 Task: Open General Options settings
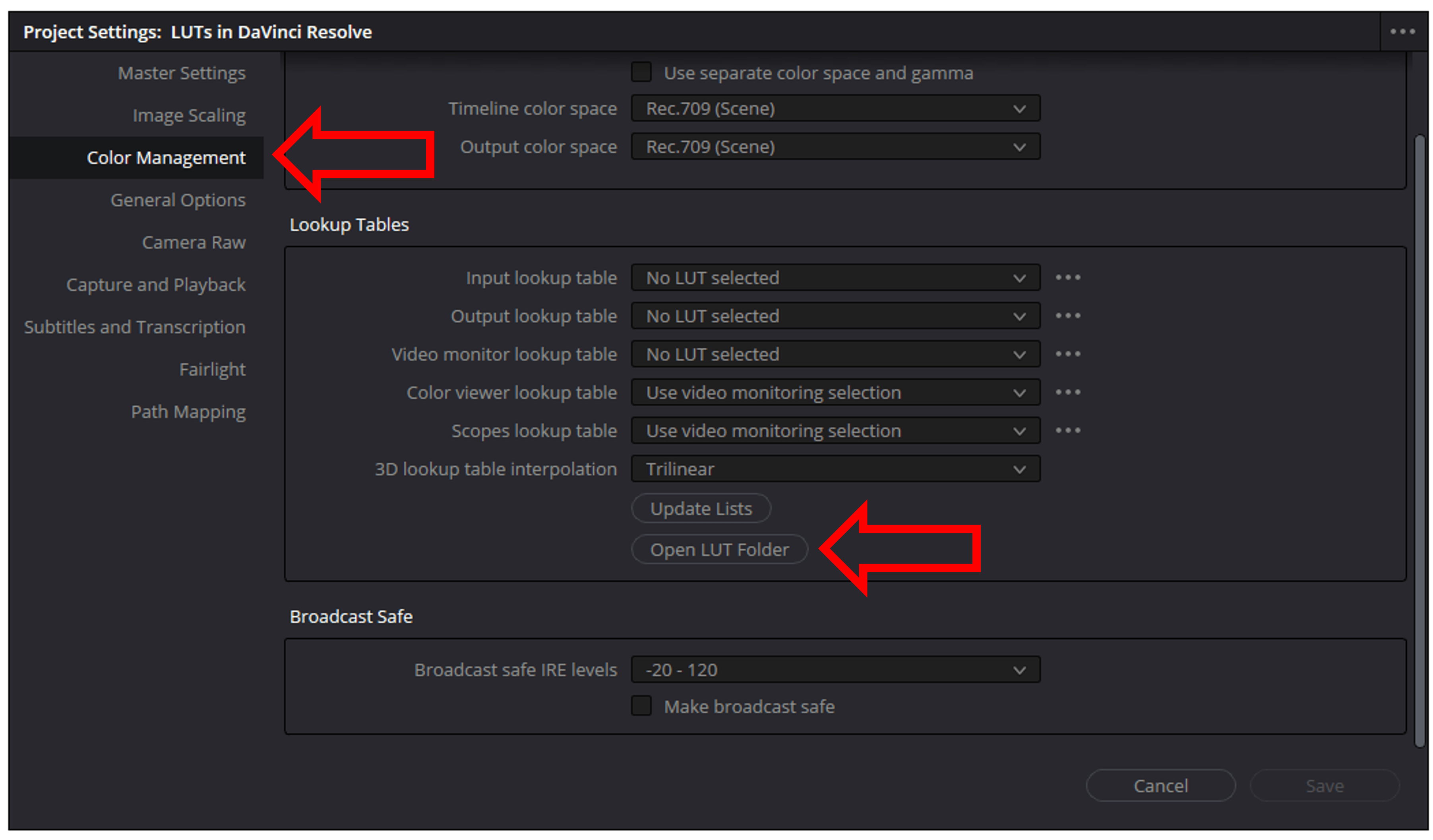tap(178, 200)
